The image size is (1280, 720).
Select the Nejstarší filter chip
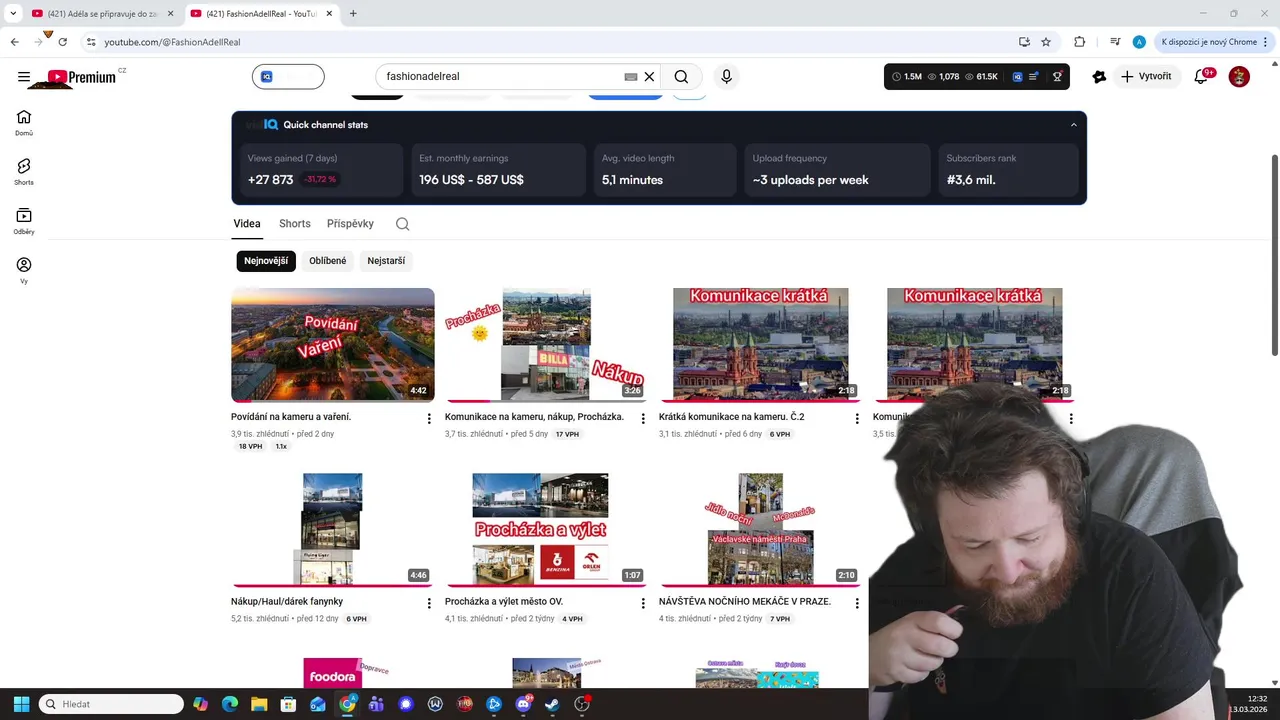pyautogui.click(x=386, y=261)
